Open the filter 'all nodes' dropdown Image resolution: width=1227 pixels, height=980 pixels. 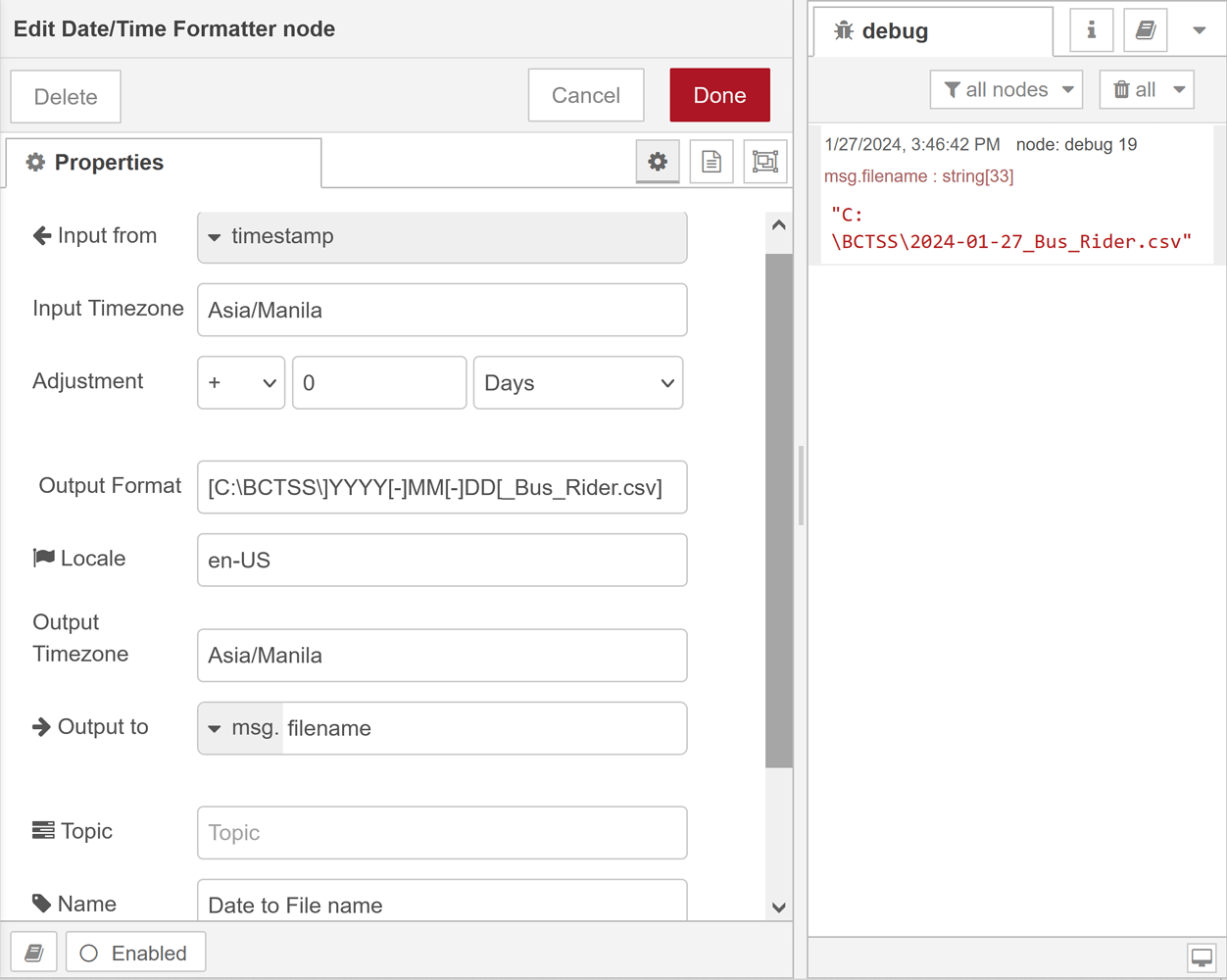pos(1006,89)
